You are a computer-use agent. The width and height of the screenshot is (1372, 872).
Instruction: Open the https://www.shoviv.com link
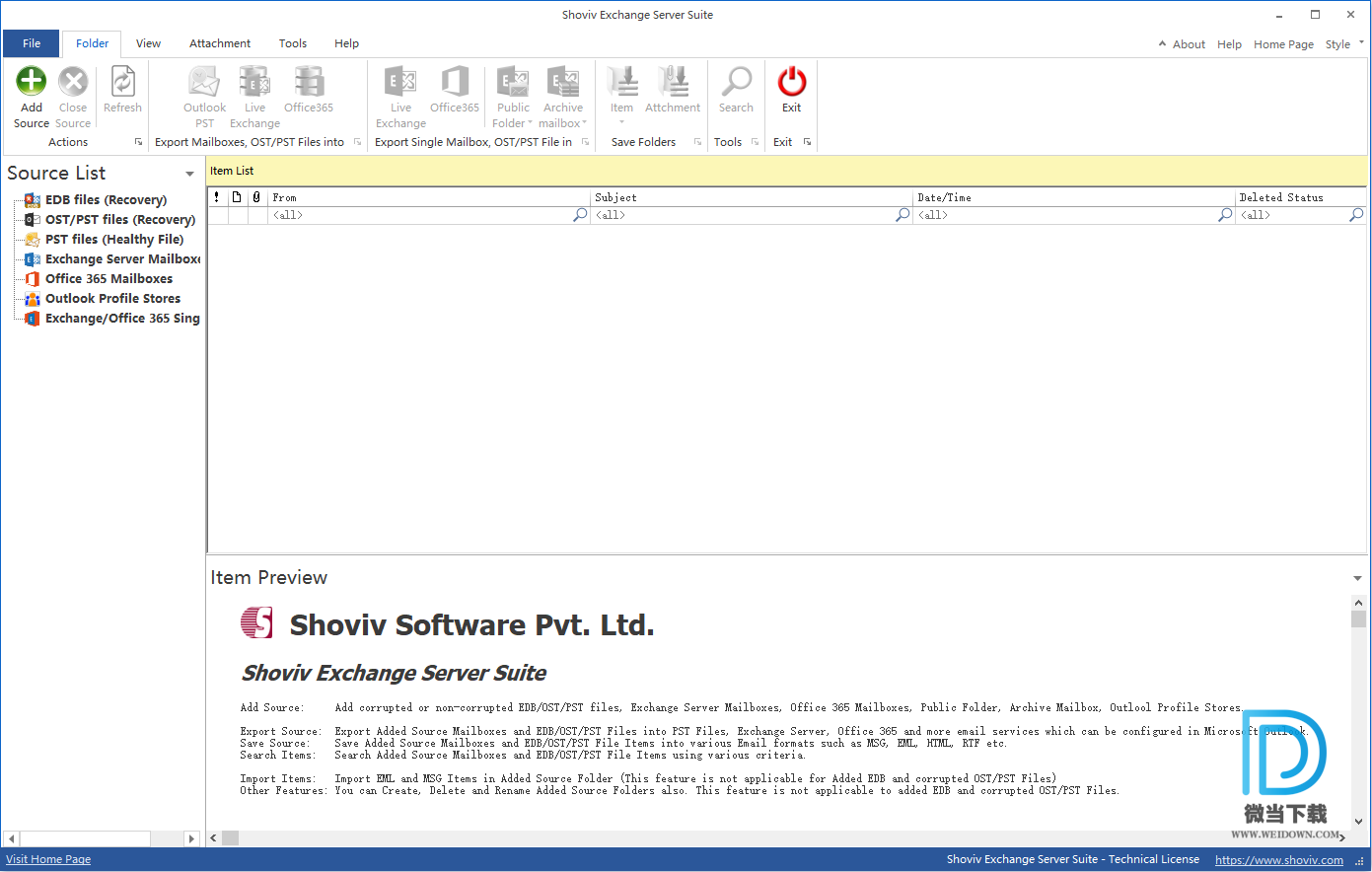click(x=1279, y=860)
